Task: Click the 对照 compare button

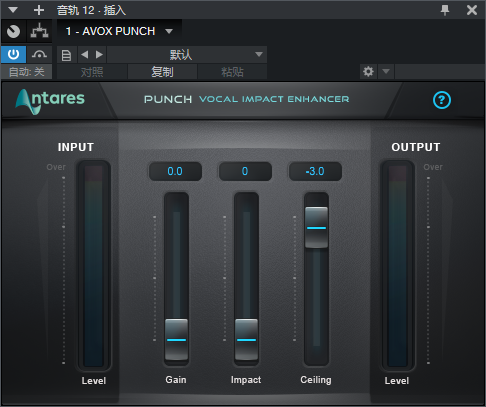Action: pos(92,72)
